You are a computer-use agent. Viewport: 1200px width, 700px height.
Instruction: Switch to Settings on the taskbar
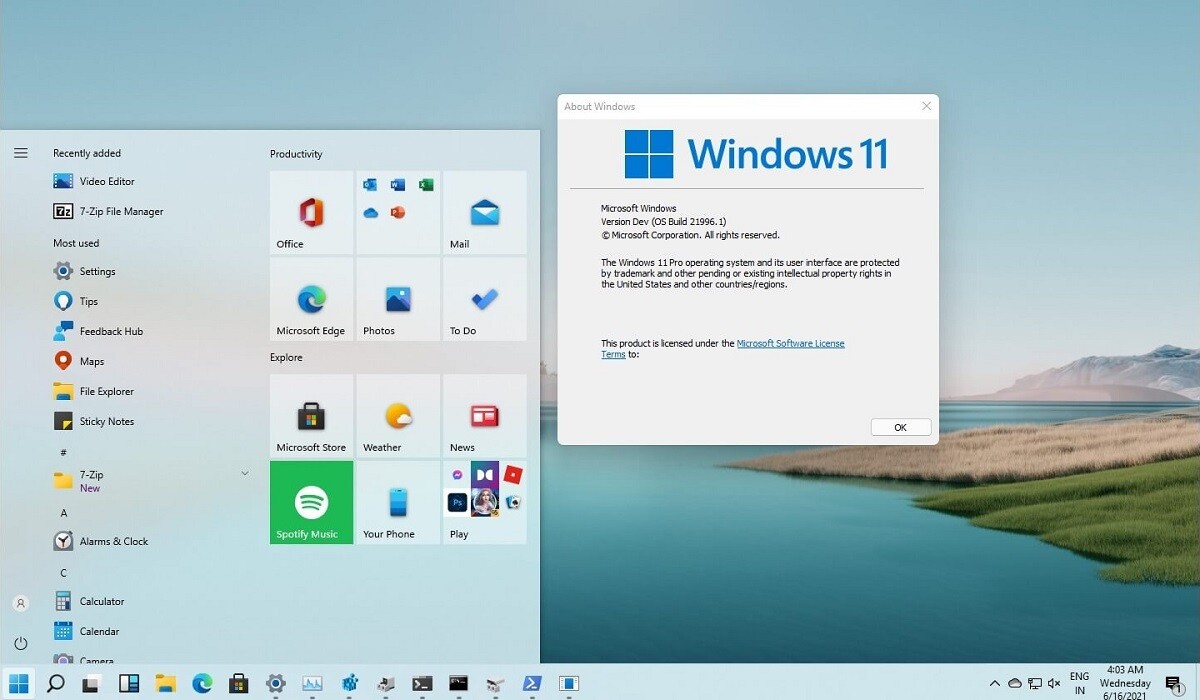click(x=276, y=684)
